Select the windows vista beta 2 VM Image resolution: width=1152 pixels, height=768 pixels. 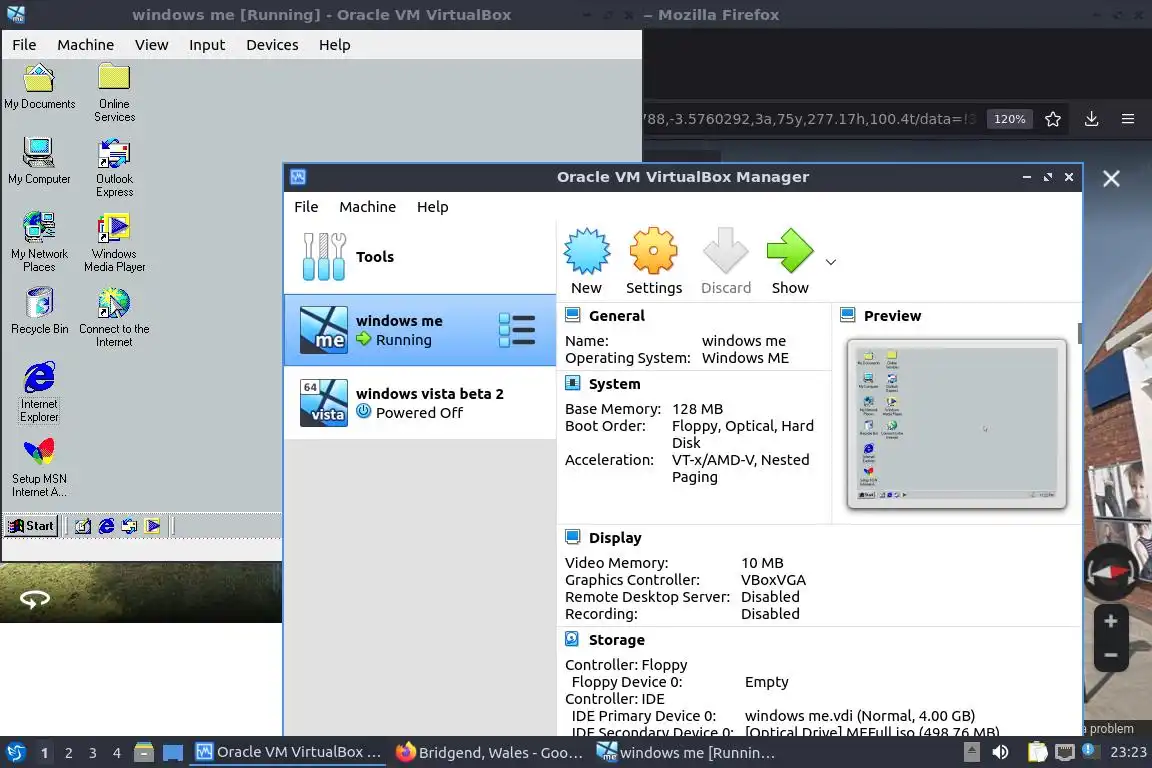click(x=420, y=403)
